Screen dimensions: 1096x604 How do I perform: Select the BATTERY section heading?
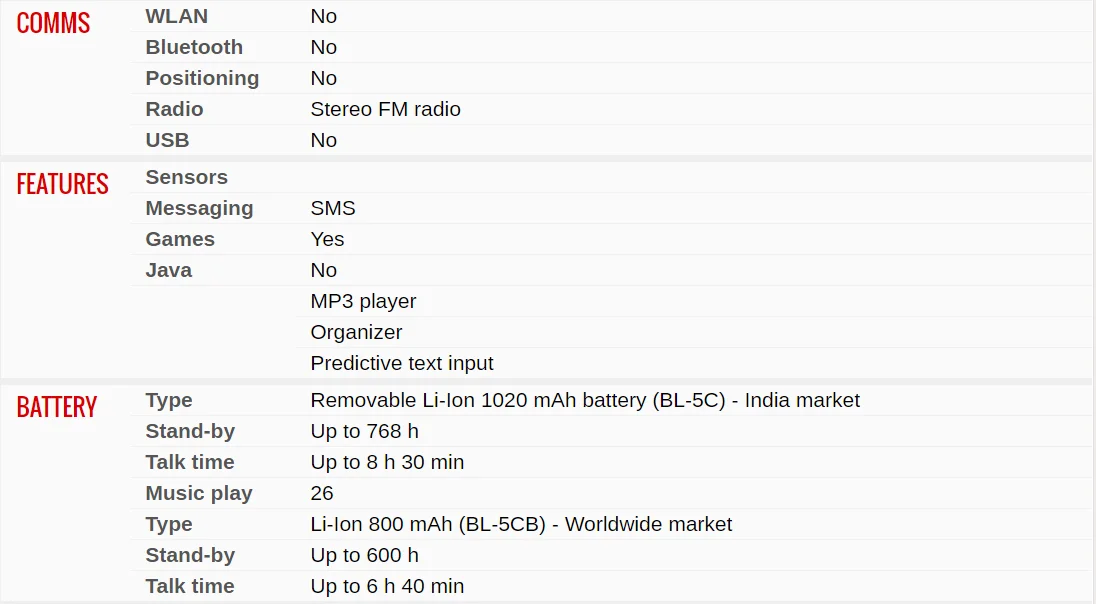click(x=57, y=407)
